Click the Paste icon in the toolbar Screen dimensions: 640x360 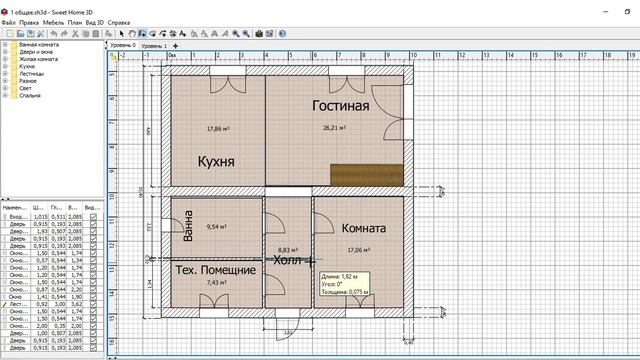coord(96,34)
